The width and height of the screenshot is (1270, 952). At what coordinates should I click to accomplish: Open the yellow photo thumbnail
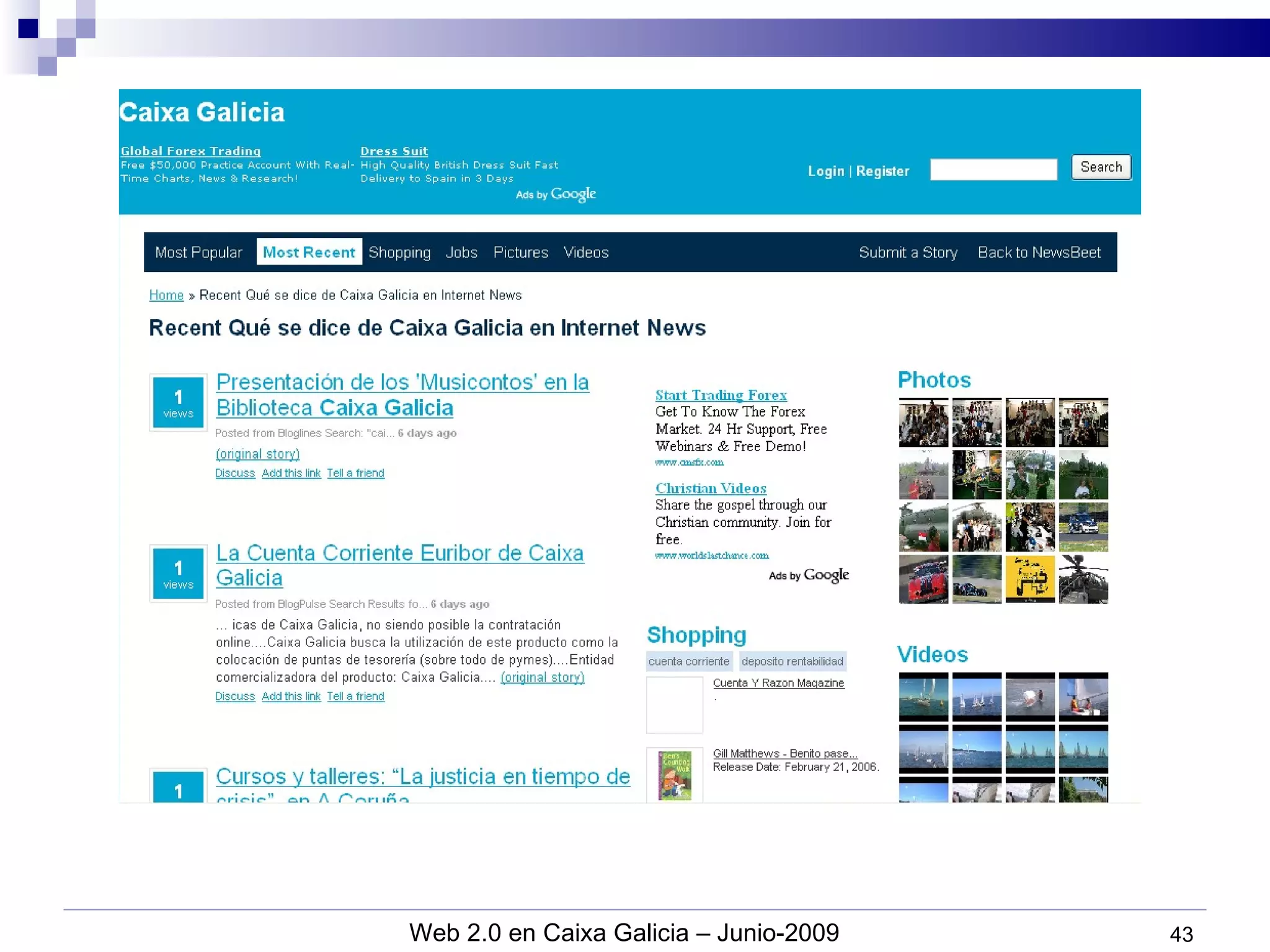coord(1029,580)
